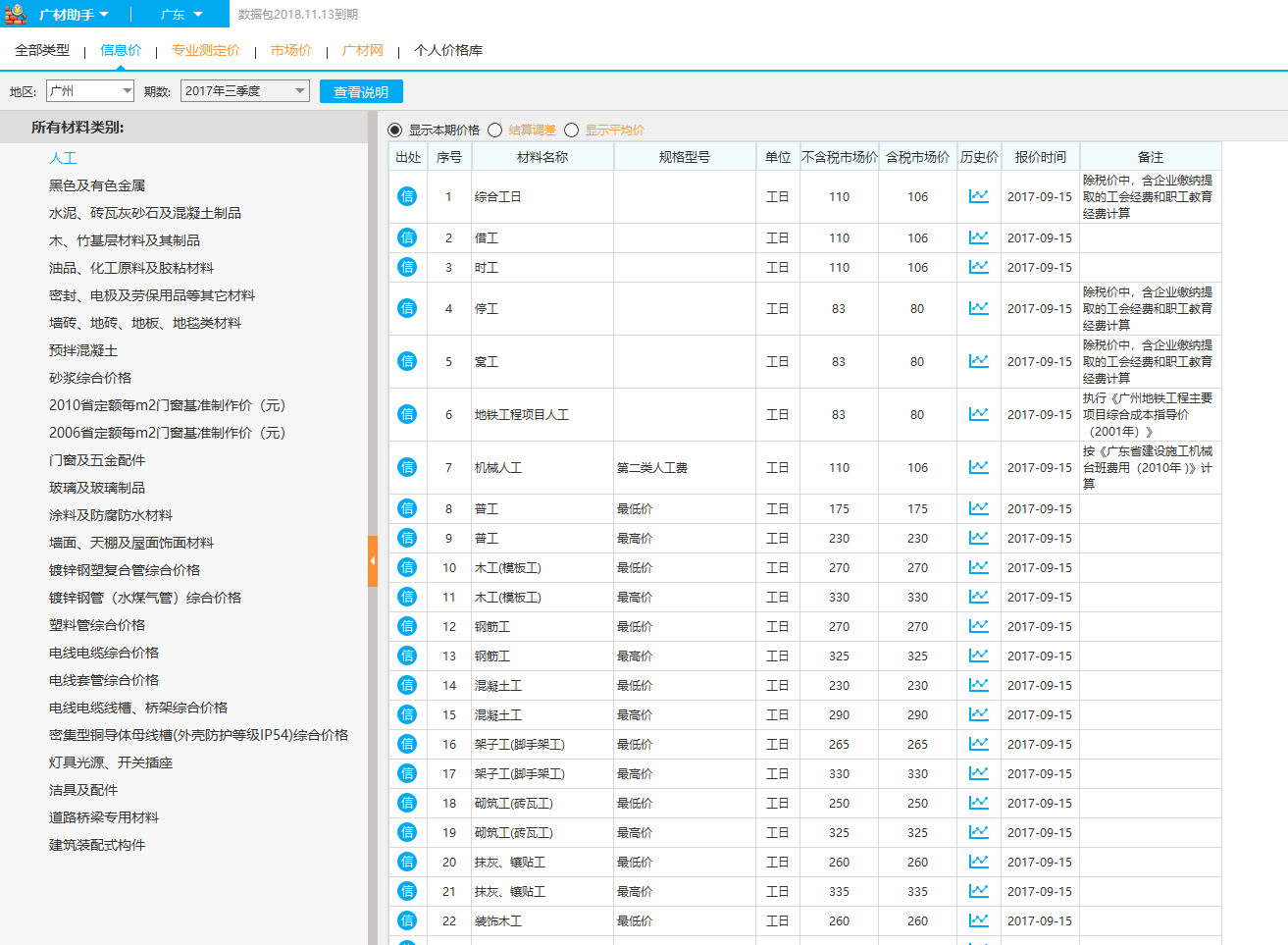
Task: Click the 信 source icon for row 17
Action: click(407, 773)
